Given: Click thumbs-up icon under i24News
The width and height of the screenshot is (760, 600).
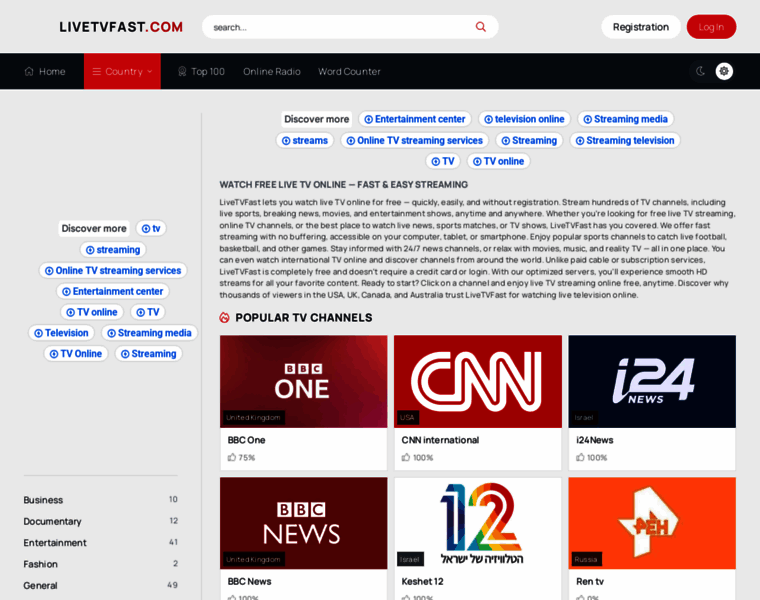Looking at the screenshot, I should [x=581, y=458].
